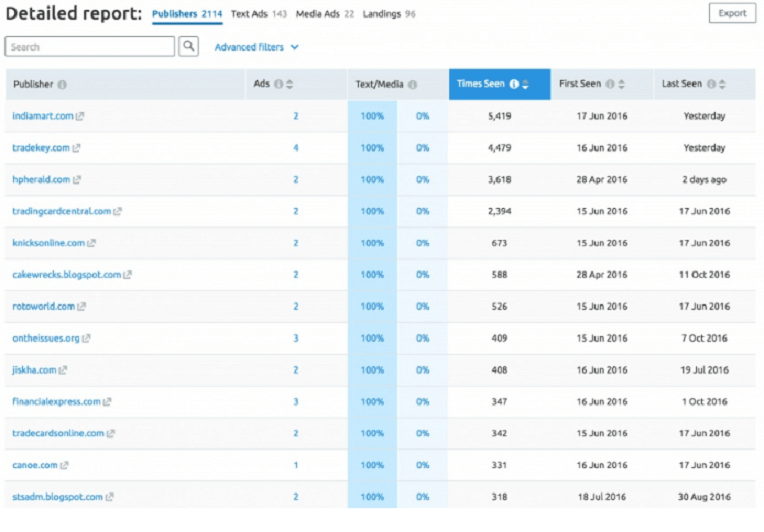764x532 pixels.
Task: Open the hpherald.com publisher link
Action: point(41,180)
